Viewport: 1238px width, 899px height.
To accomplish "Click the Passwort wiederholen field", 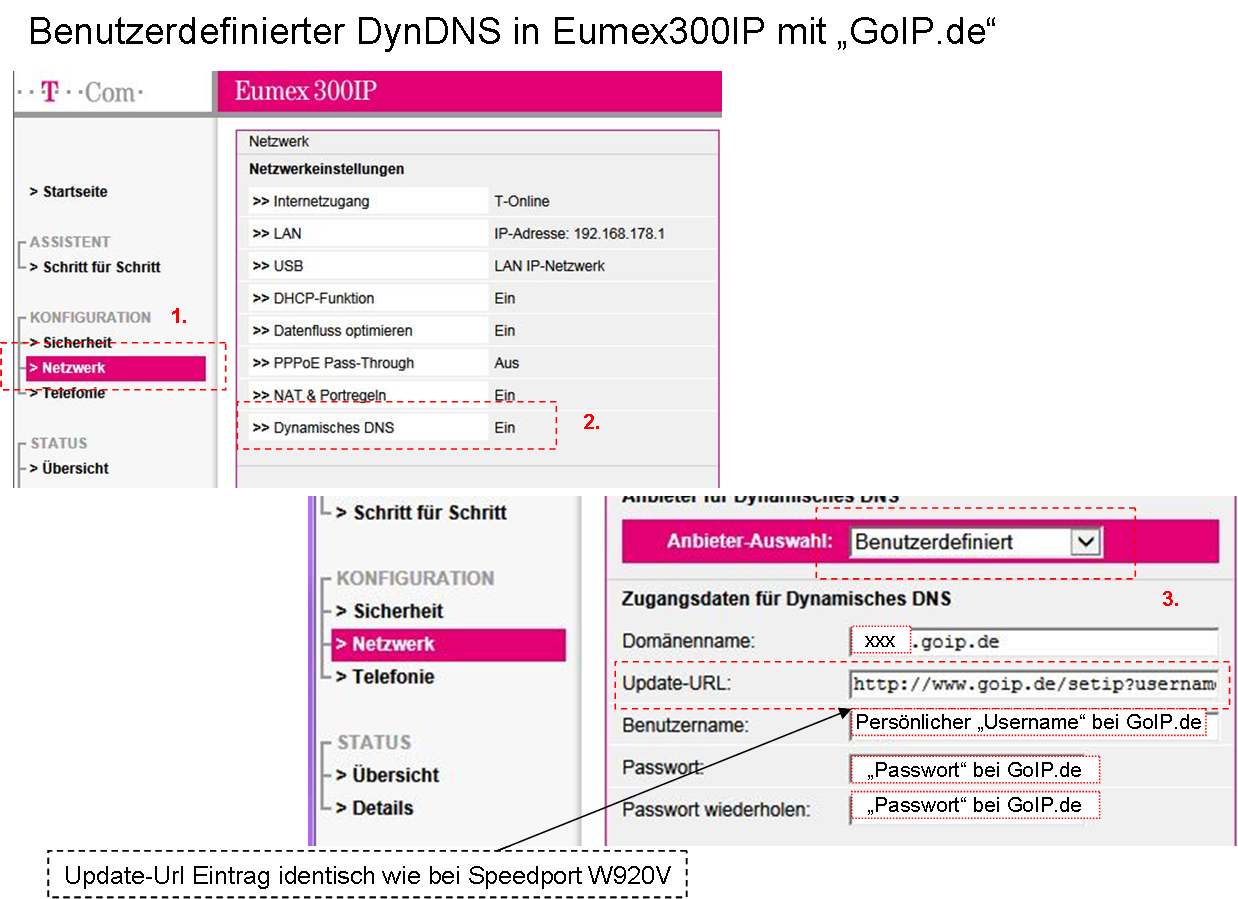I will click(975, 805).
